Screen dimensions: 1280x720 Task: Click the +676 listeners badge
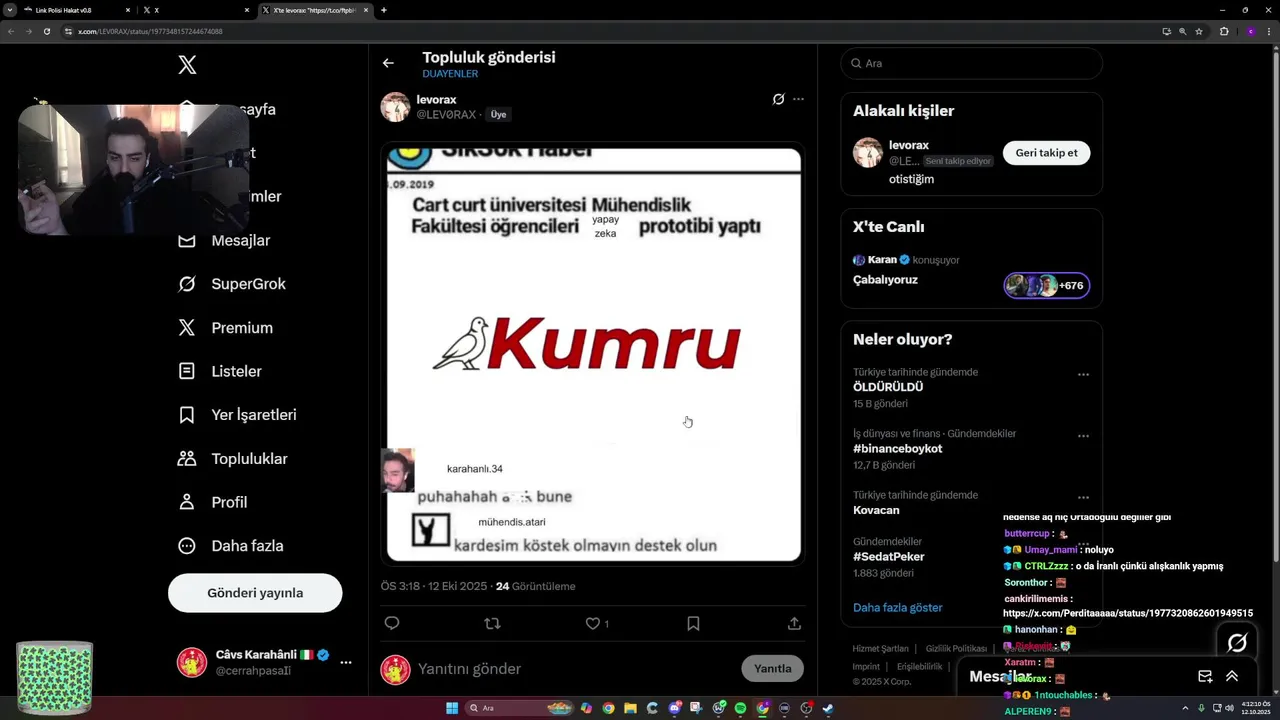click(x=1047, y=286)
